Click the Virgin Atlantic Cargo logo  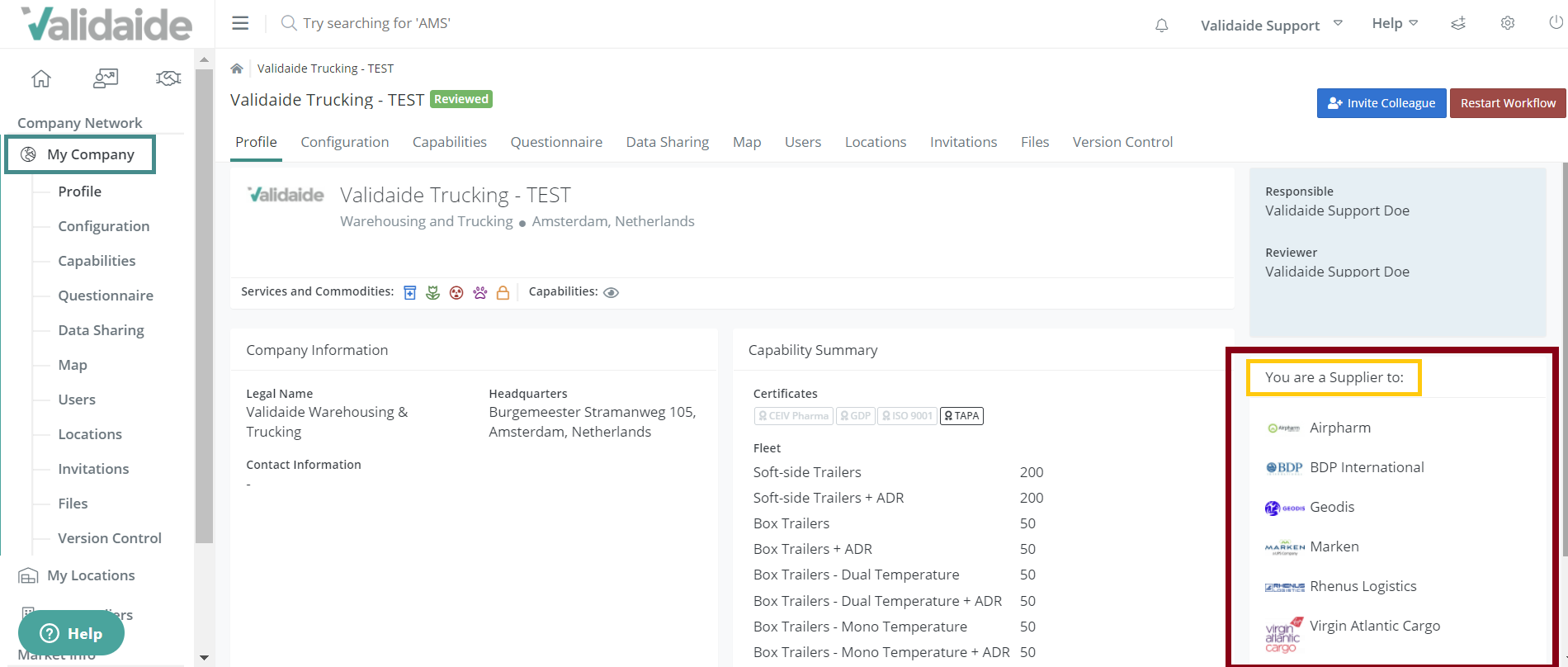click(x=1284, y=635)
